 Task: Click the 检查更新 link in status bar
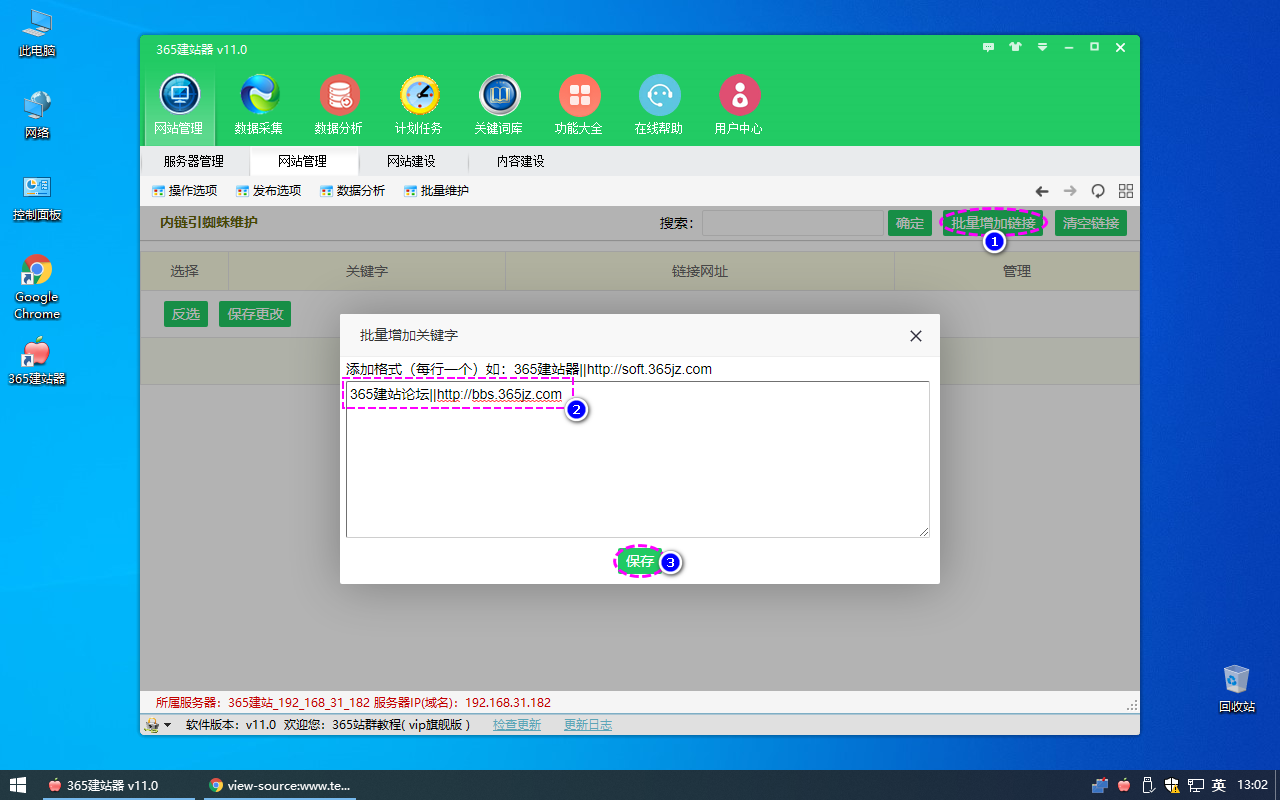(x=517, y=725)
